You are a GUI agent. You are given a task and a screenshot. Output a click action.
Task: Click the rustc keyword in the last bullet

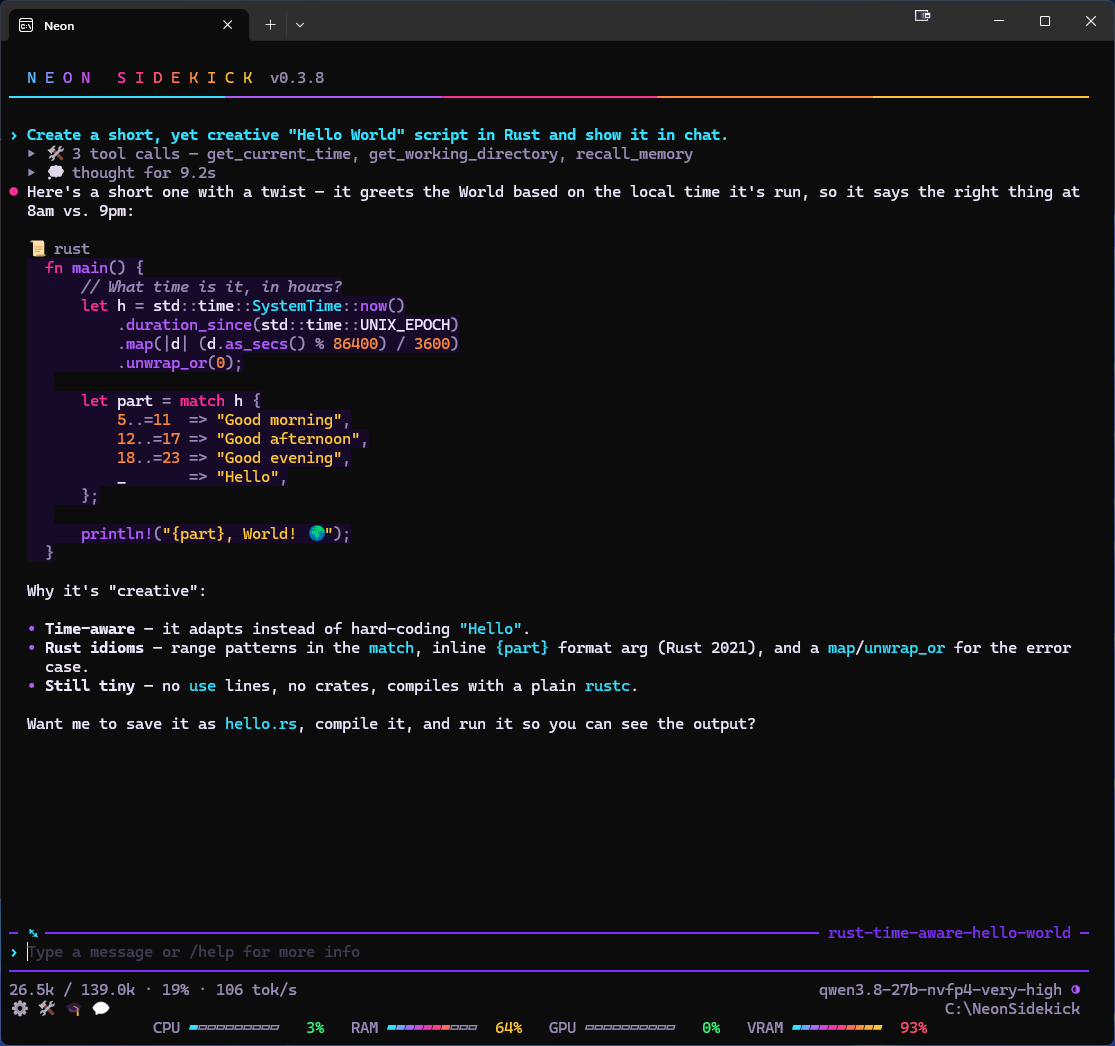pos(607,685)
